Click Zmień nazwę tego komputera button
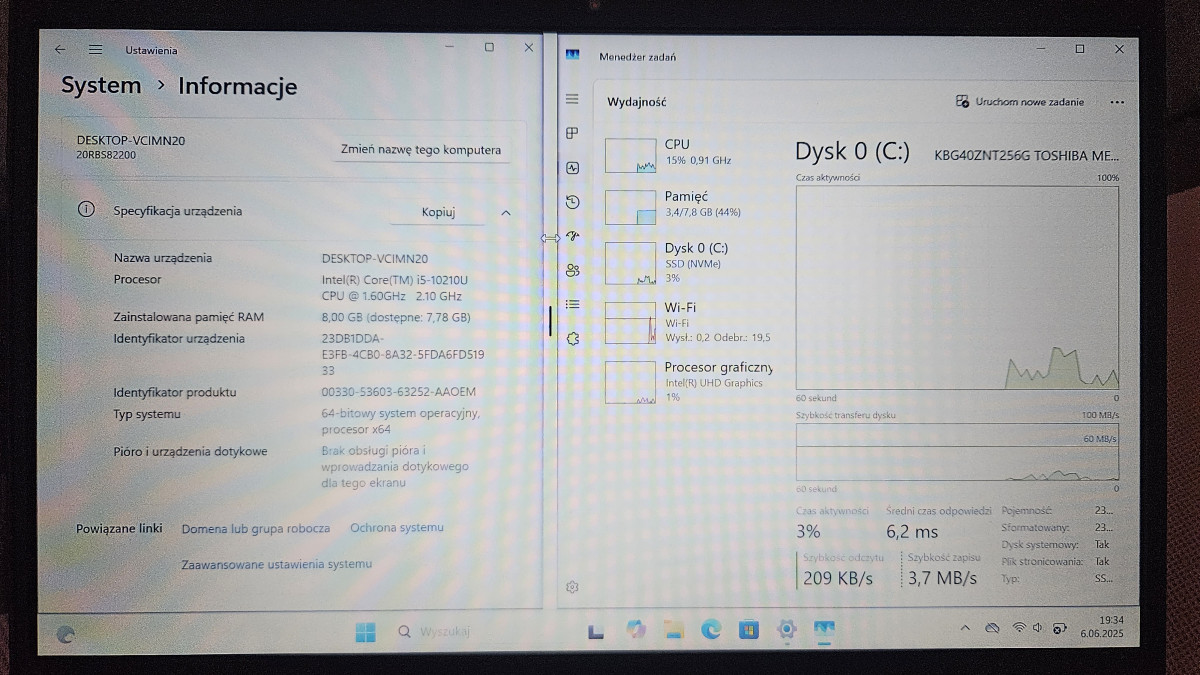The width and height of the screenshot is (1200, 675). pyautogui.click(x=420, y=150)
